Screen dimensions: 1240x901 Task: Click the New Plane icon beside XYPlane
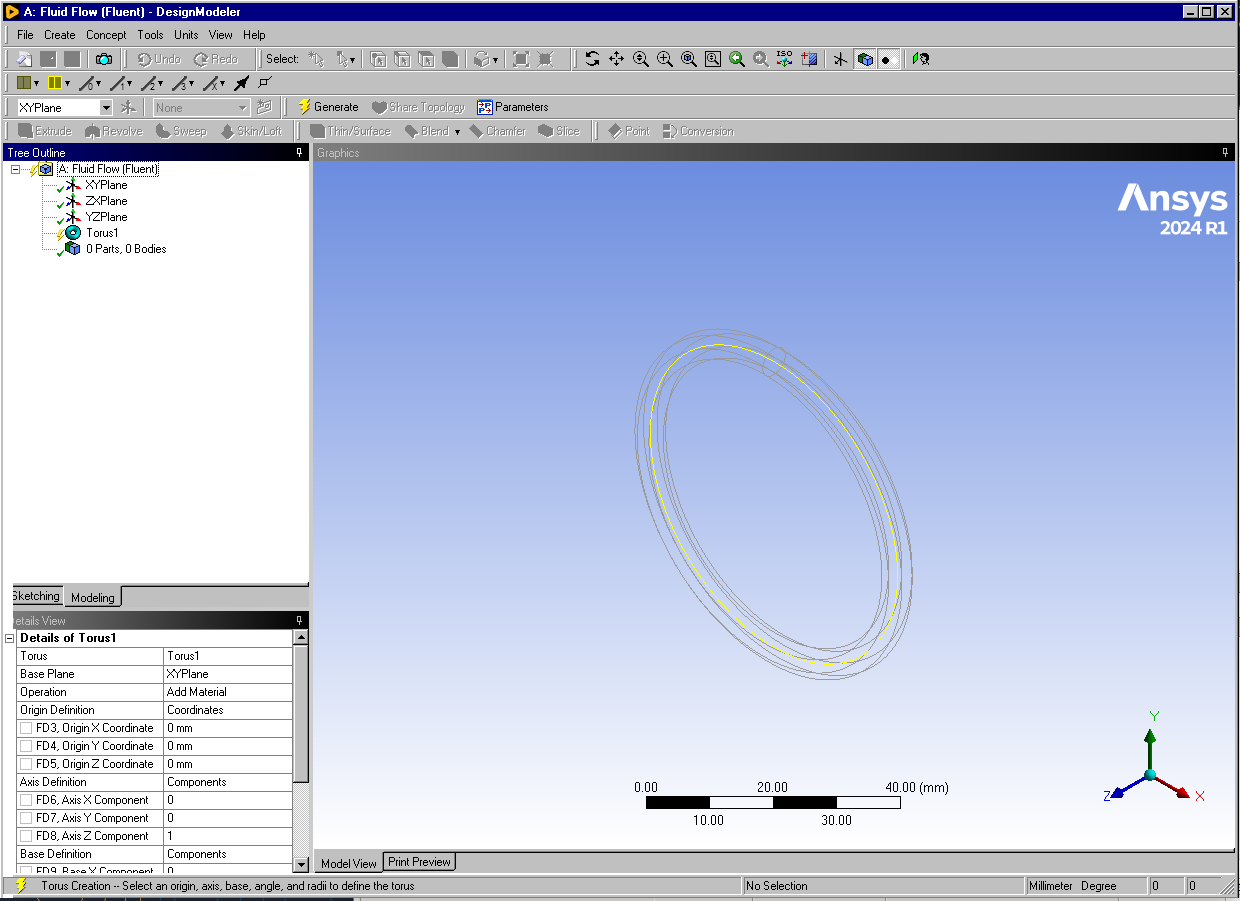tap(128, 107)
